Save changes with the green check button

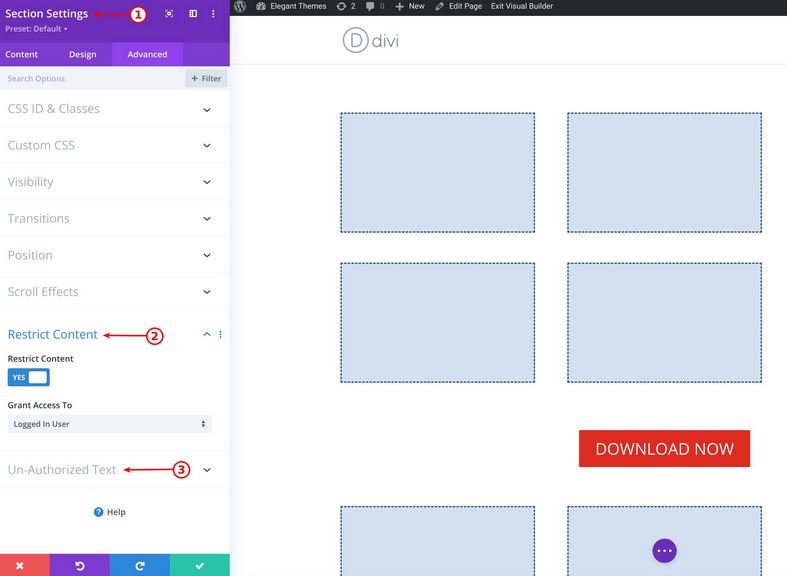(200, 565)
